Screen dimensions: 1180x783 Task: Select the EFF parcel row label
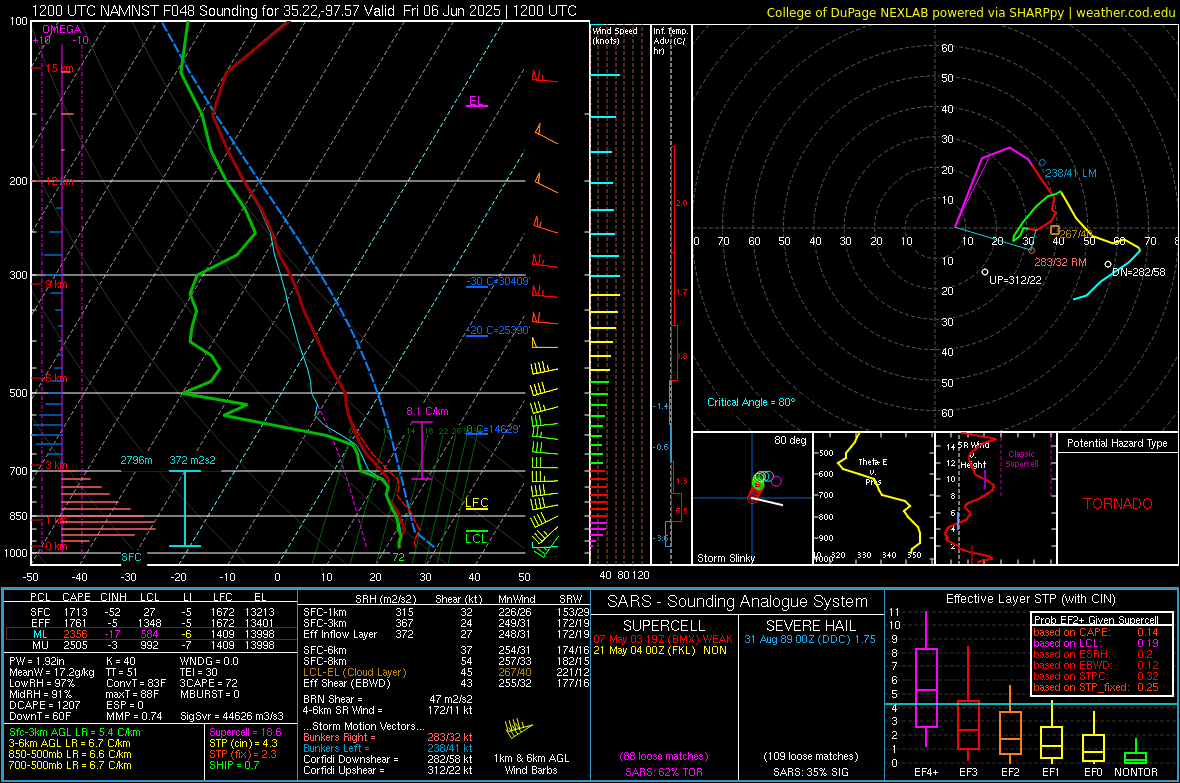pyautogui.click(x=40, y=623)
